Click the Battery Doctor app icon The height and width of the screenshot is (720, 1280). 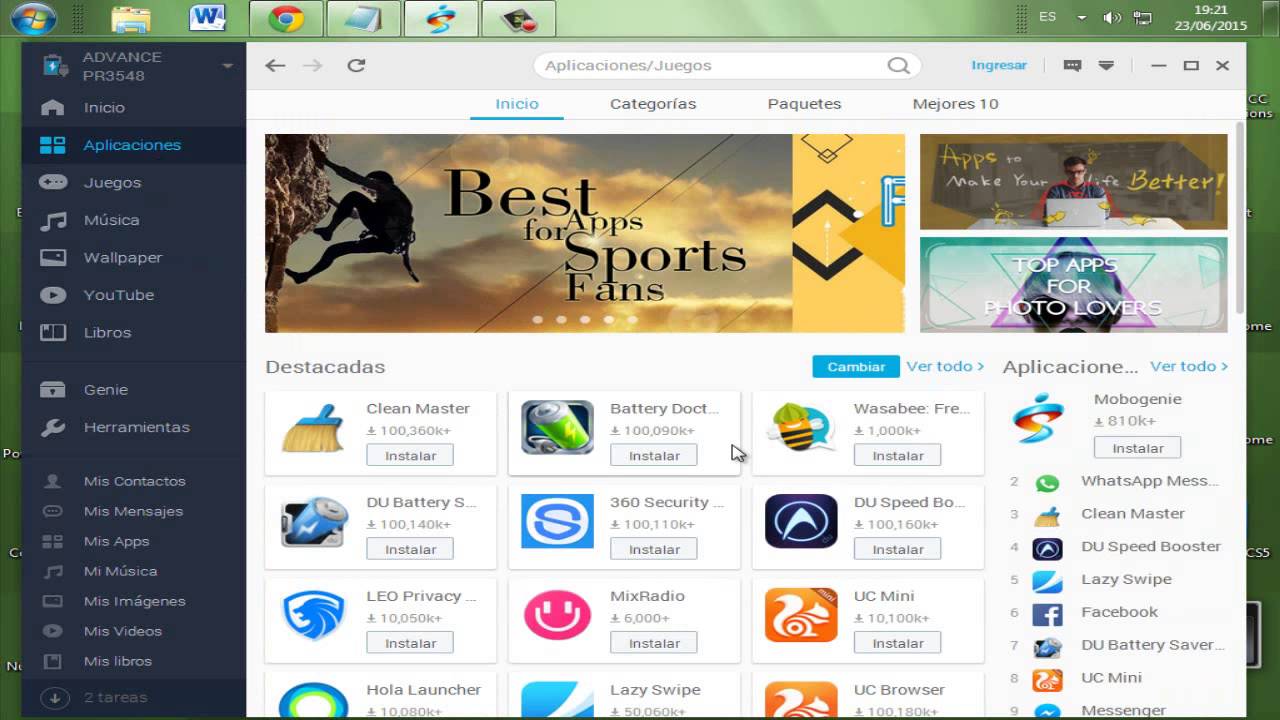click(x=557, y=428)
